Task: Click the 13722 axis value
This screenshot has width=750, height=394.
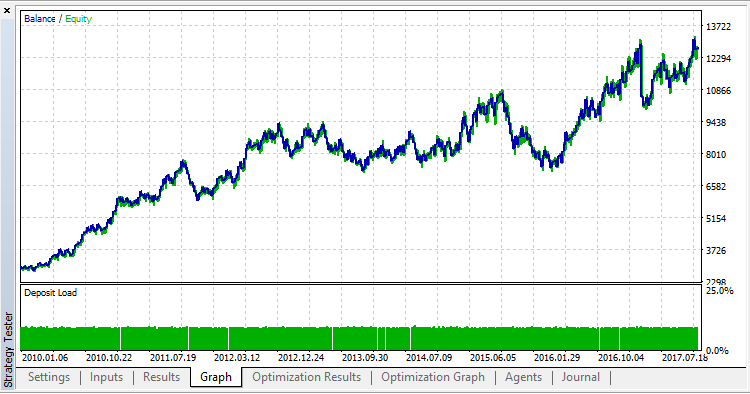Action: 718,27
